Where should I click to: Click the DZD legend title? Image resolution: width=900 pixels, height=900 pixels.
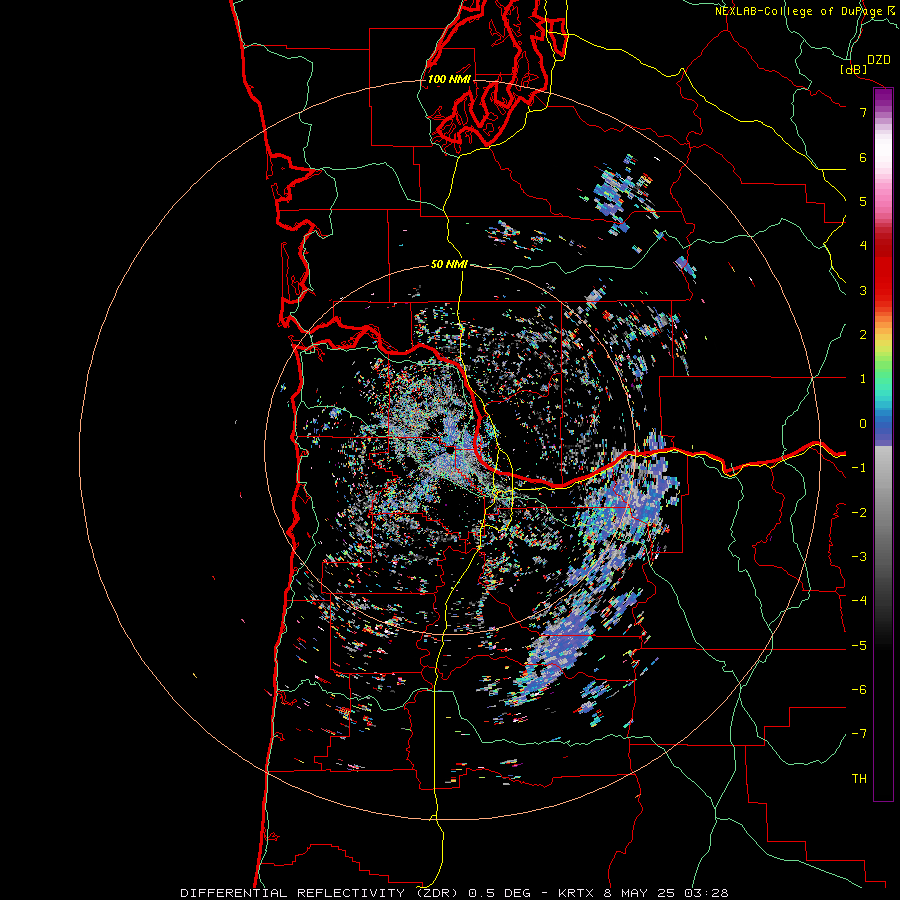878,60
